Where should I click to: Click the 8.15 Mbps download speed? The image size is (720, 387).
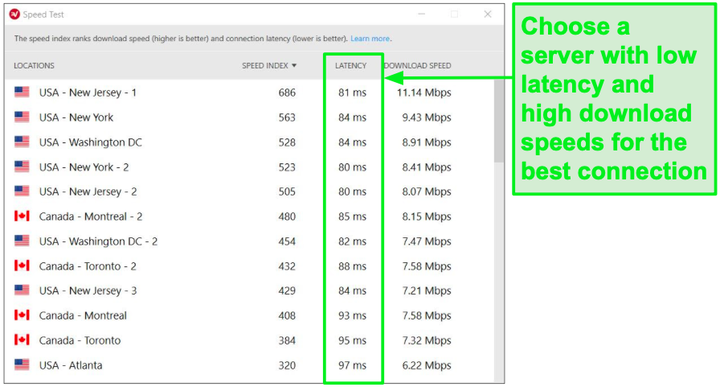click(x=427, y=217)
